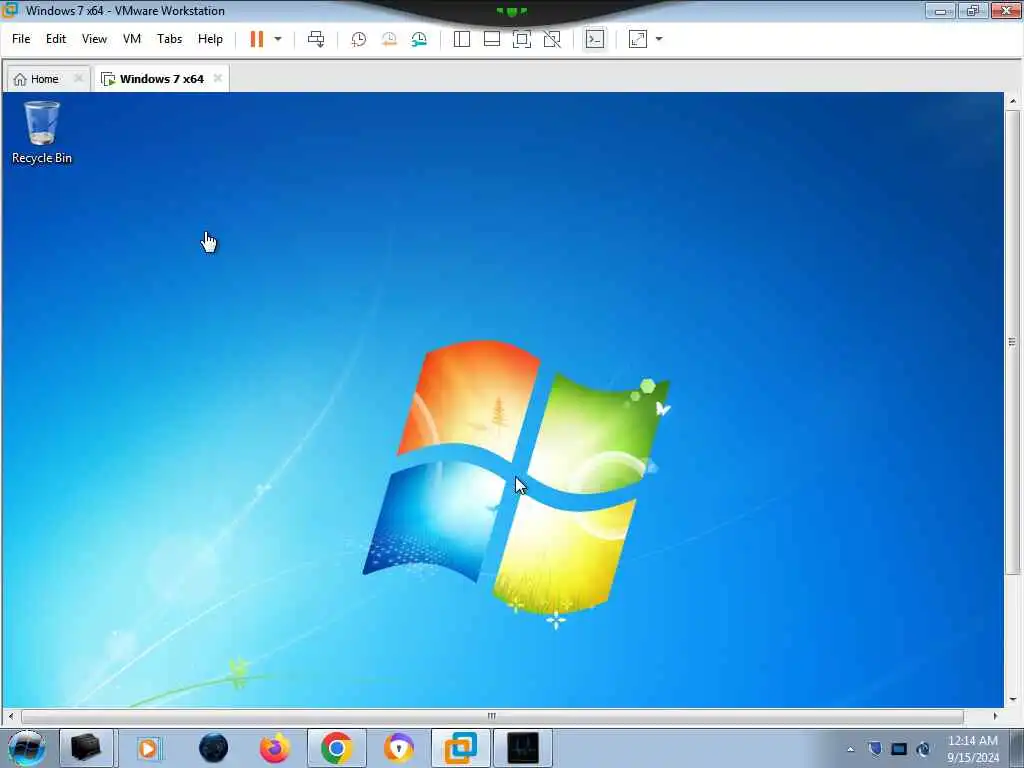Viewport: 1024px width, 768px height.
Task: Open the Help menu
Action: 210,39
